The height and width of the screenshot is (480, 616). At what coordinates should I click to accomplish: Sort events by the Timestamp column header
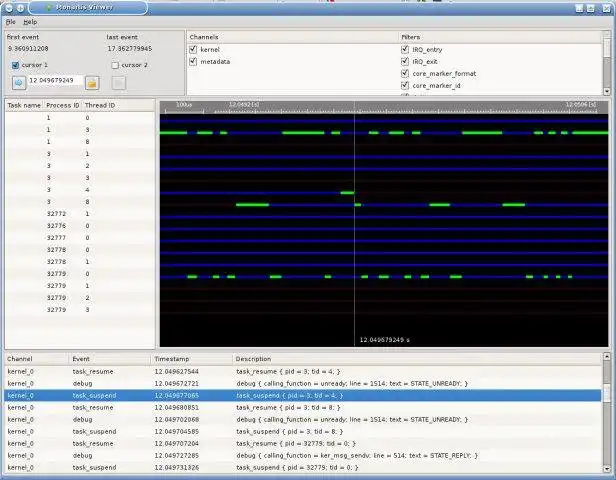192,359
